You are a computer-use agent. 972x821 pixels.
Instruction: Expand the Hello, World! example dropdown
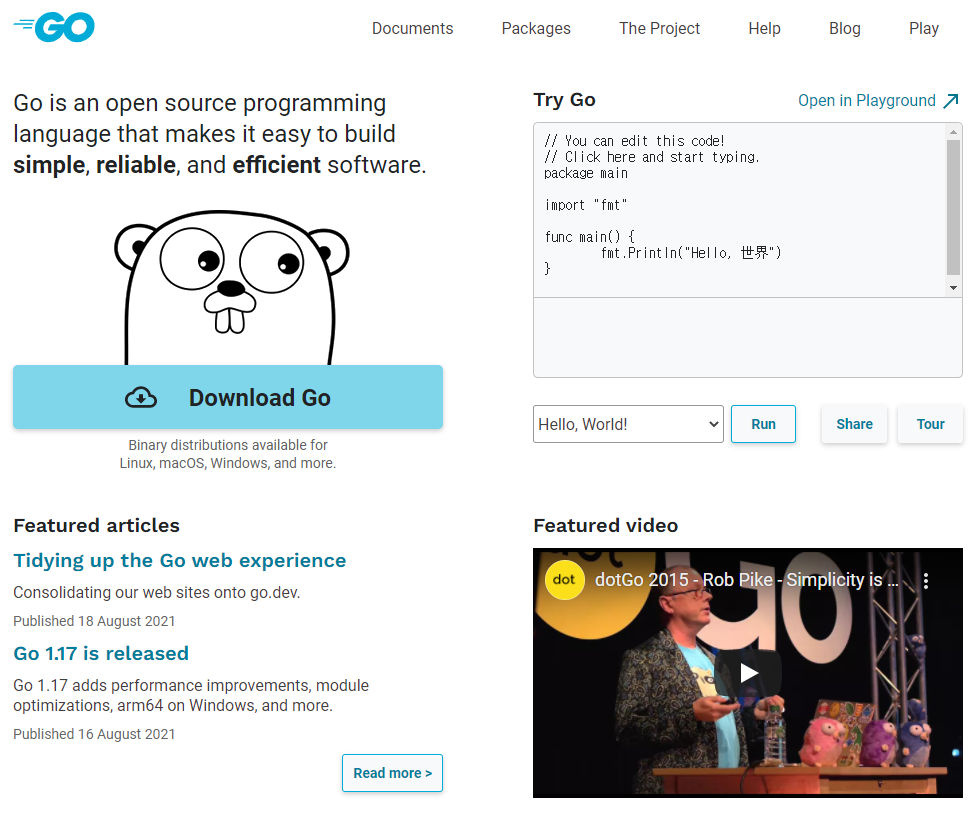(x=628, y=424)
